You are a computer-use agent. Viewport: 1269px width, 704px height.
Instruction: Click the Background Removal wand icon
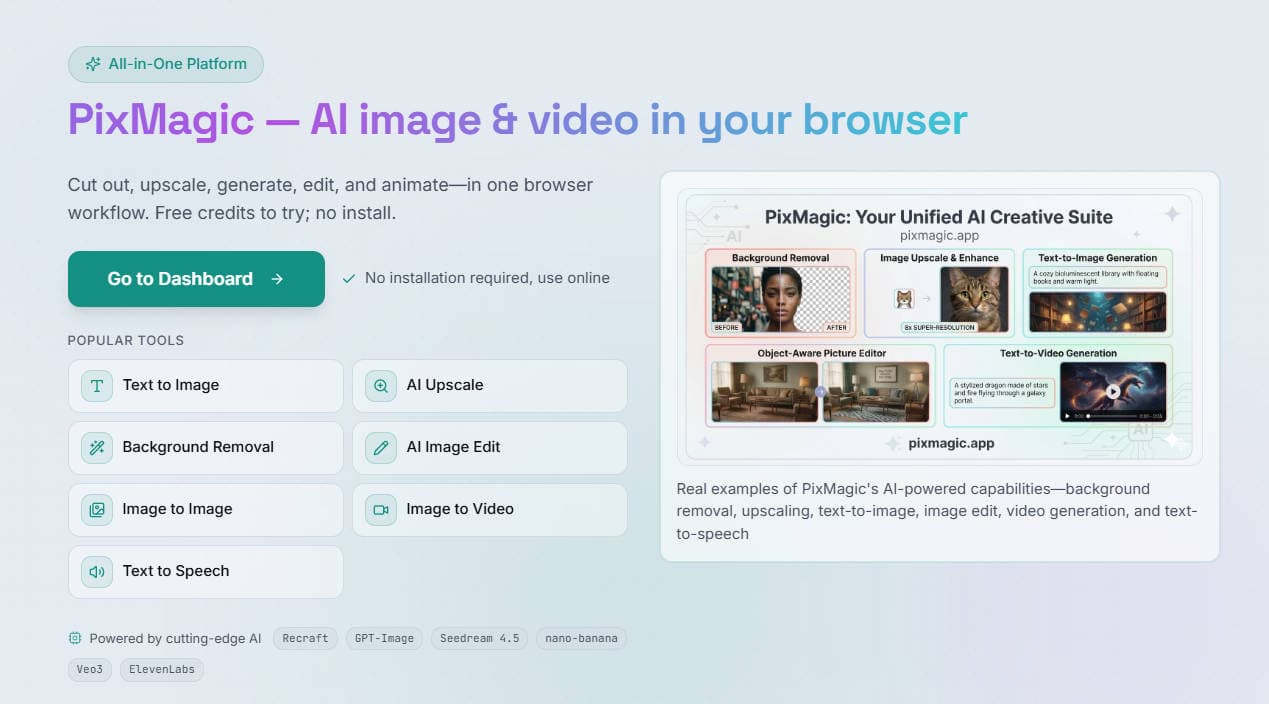coord(97,448)
